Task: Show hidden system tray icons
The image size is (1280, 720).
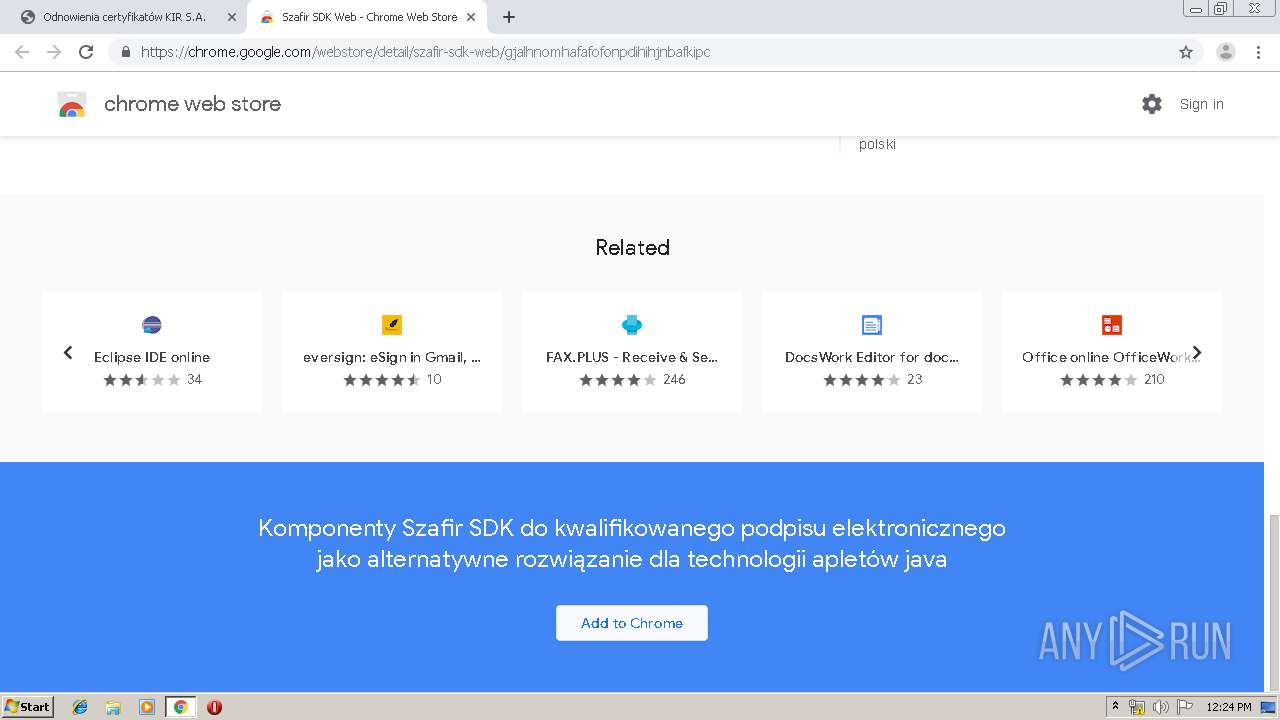Action: point(1115,707)
